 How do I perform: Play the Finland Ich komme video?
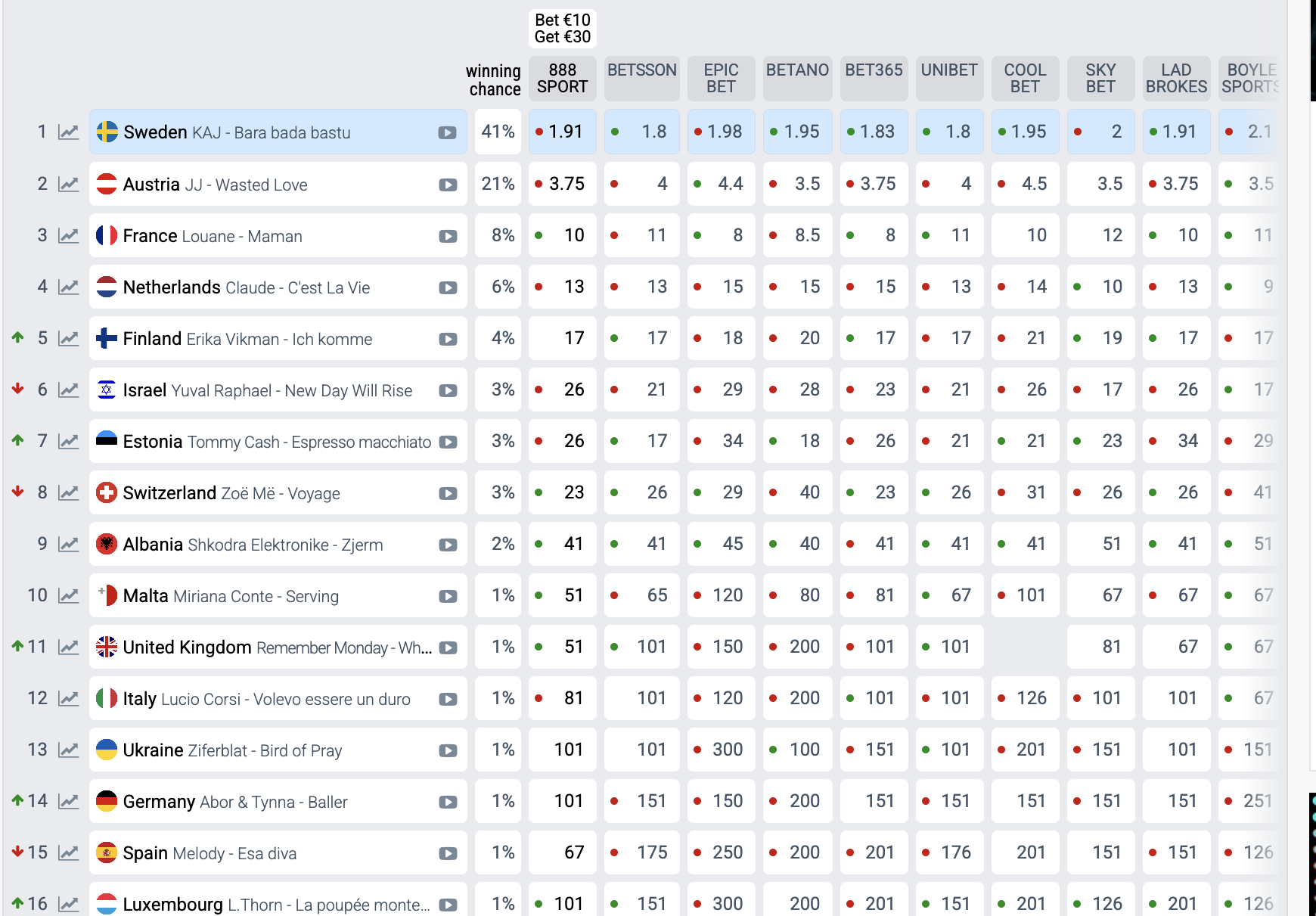tap(448, 339)
